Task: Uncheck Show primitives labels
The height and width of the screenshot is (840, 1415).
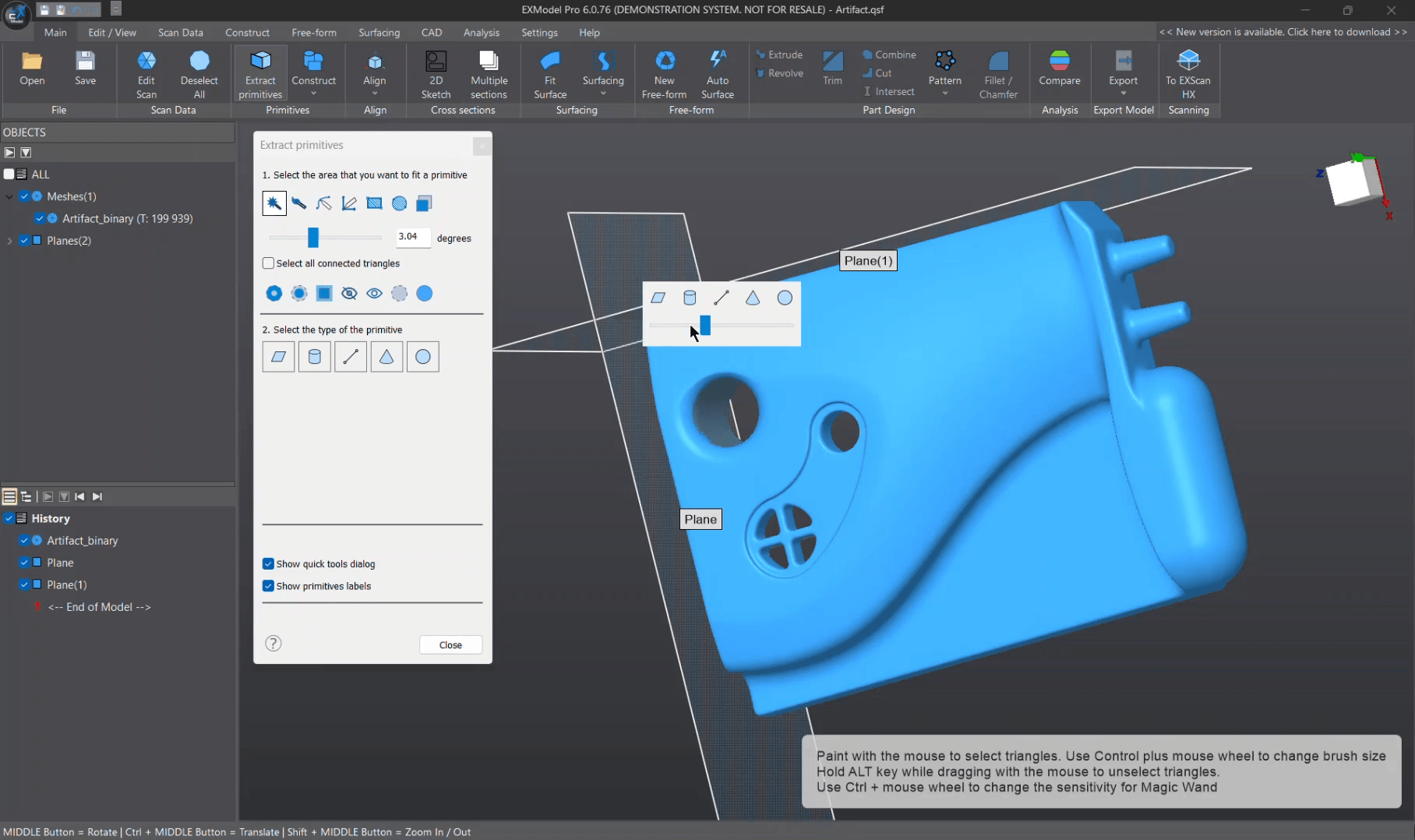Action: pos(268,586)
